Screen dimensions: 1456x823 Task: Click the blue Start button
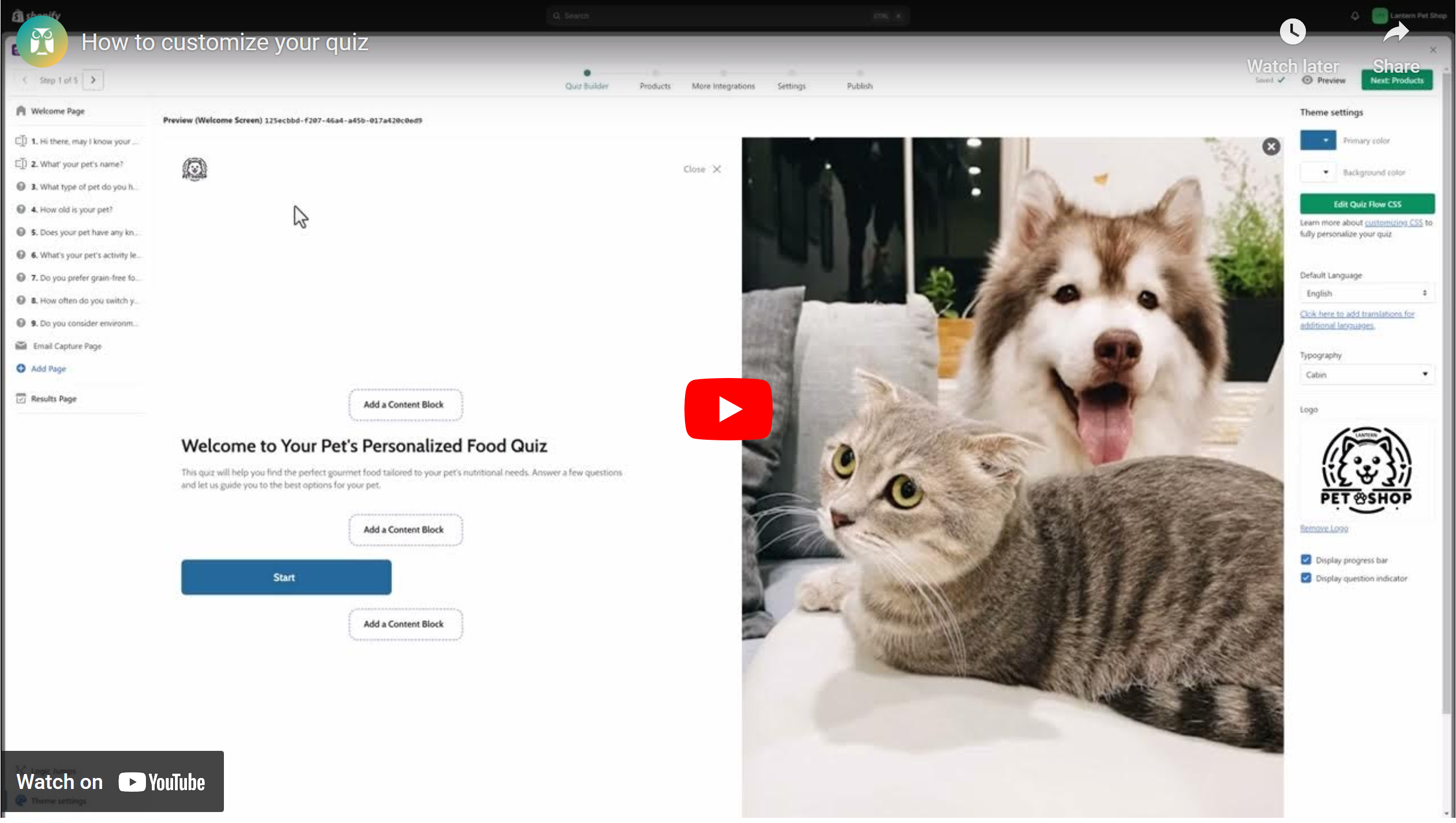click(286, 578)
